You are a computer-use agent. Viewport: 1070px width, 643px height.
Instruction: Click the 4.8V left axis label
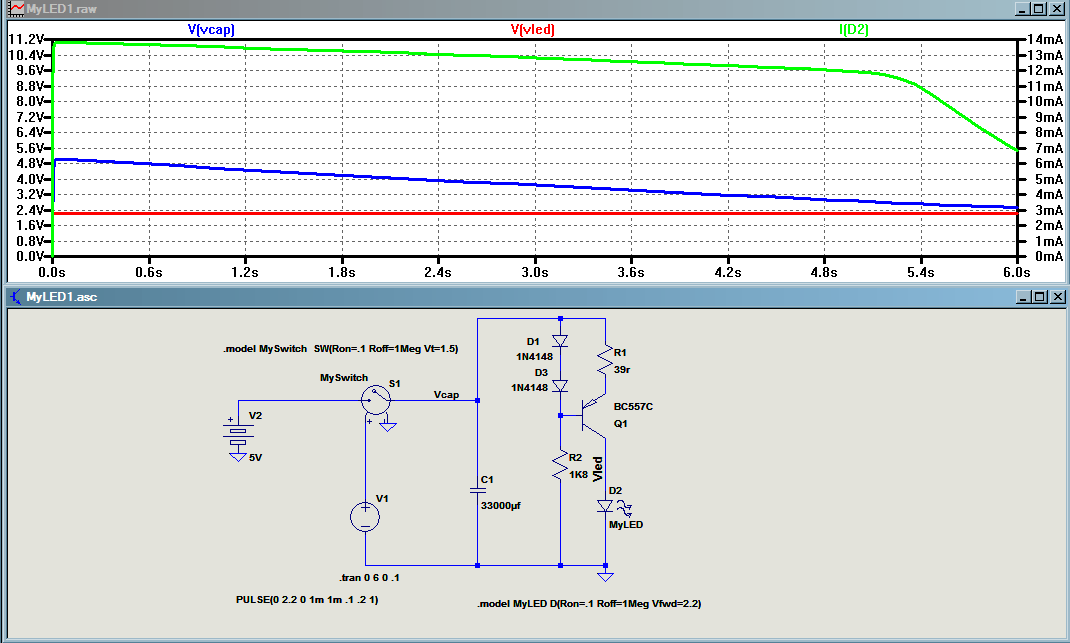(x=29, y=164)
